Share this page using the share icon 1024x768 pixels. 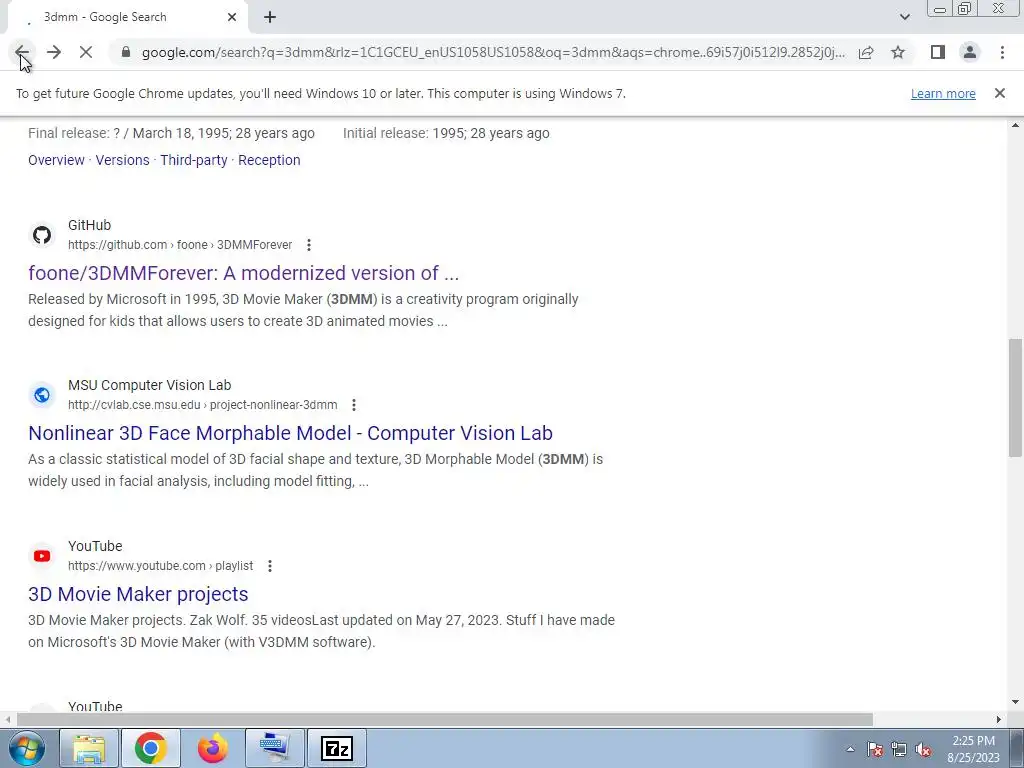coord(866,52)
